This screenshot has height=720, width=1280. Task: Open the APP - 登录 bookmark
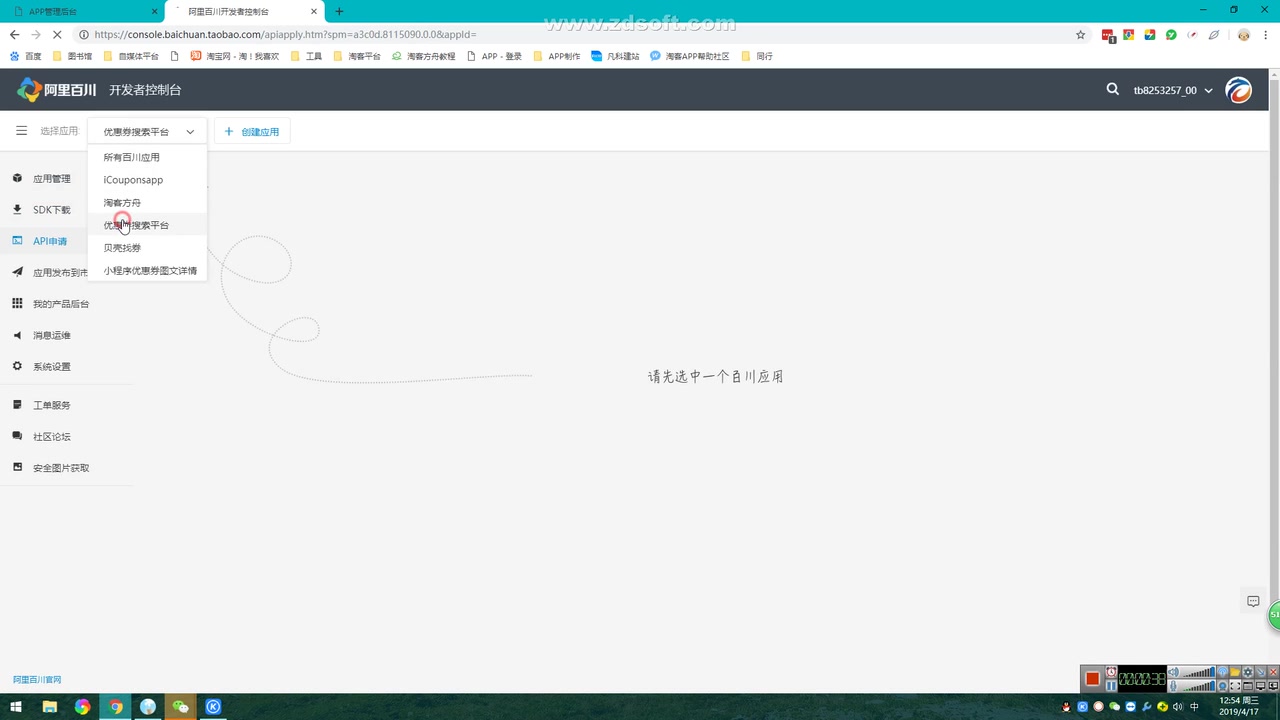tap(494, 56)
